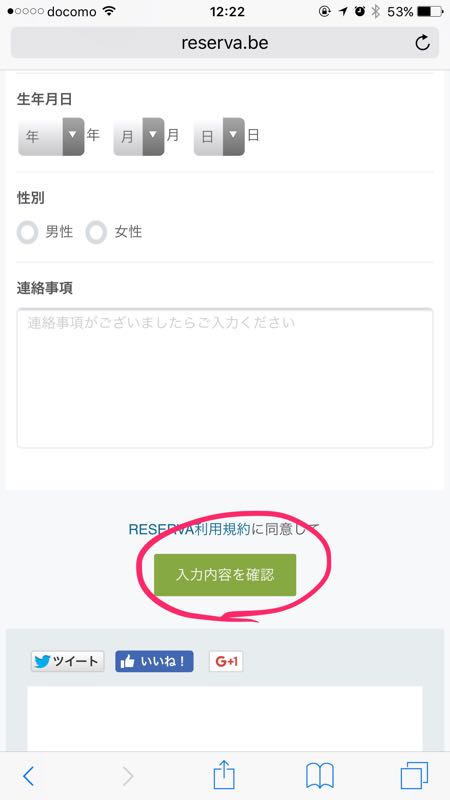Tap into the 連絡事項 text area

pos(225,378)
